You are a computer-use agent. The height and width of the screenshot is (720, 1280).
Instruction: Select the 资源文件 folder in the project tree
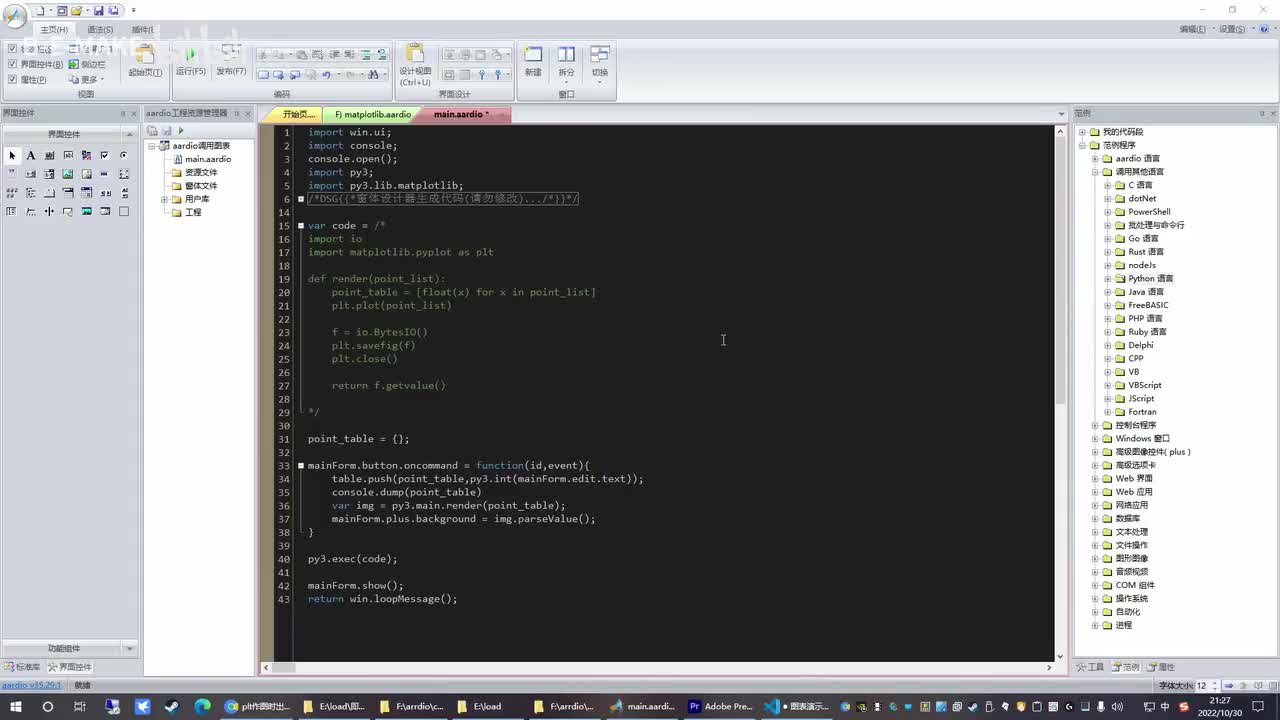coord(200,172)
